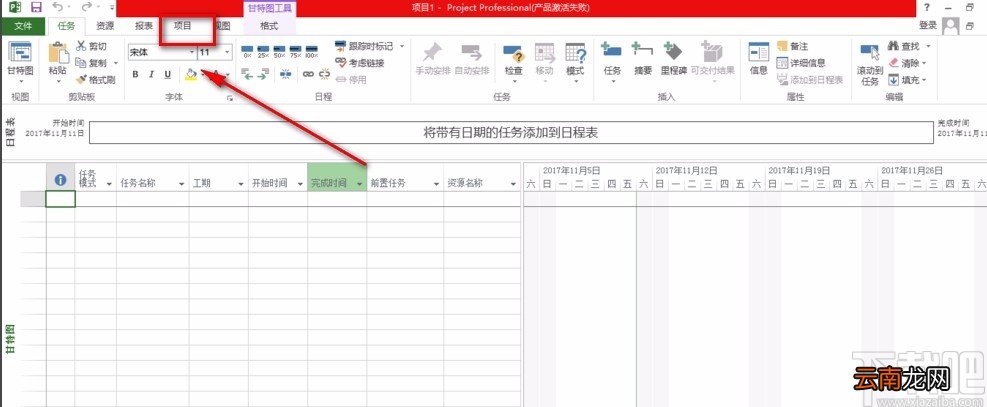Open 任务名称 column filter dropdown
Image resolution: width=987 pixels, height=407 pixels.
pyautogui.click(x=181, y=183)
